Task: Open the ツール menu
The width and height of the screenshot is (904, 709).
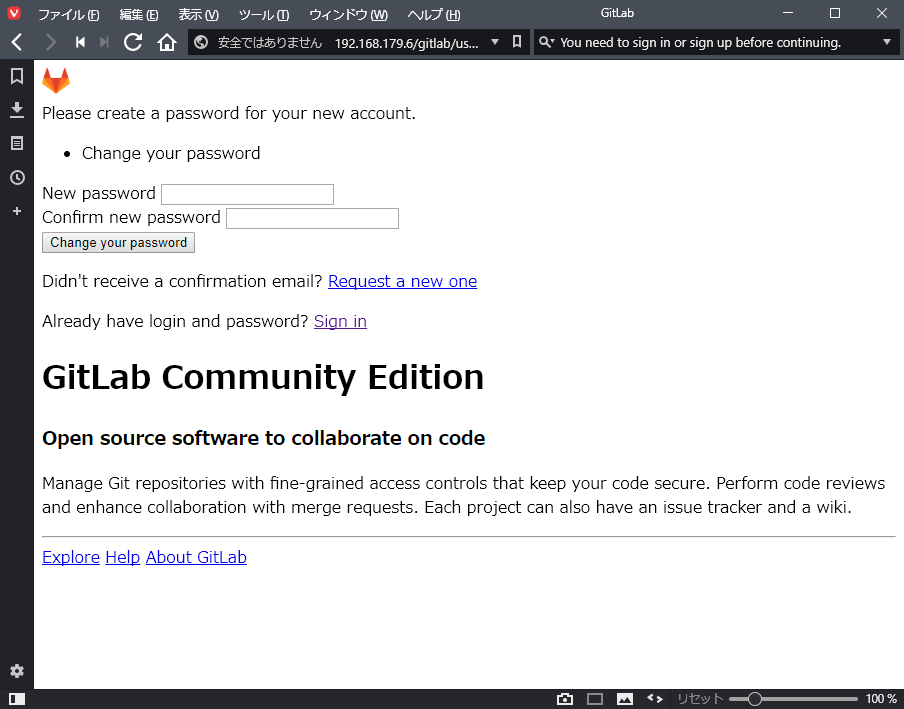Action: click(264, 14)
